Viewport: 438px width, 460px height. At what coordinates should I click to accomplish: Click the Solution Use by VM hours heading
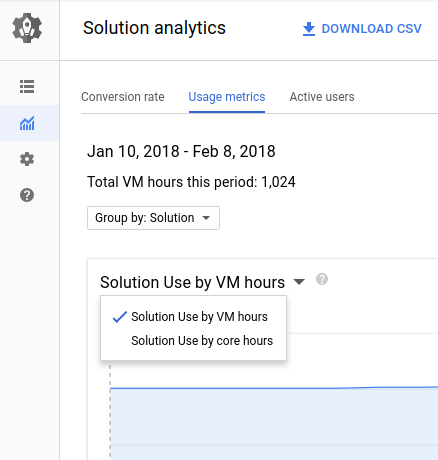point(192,282)
